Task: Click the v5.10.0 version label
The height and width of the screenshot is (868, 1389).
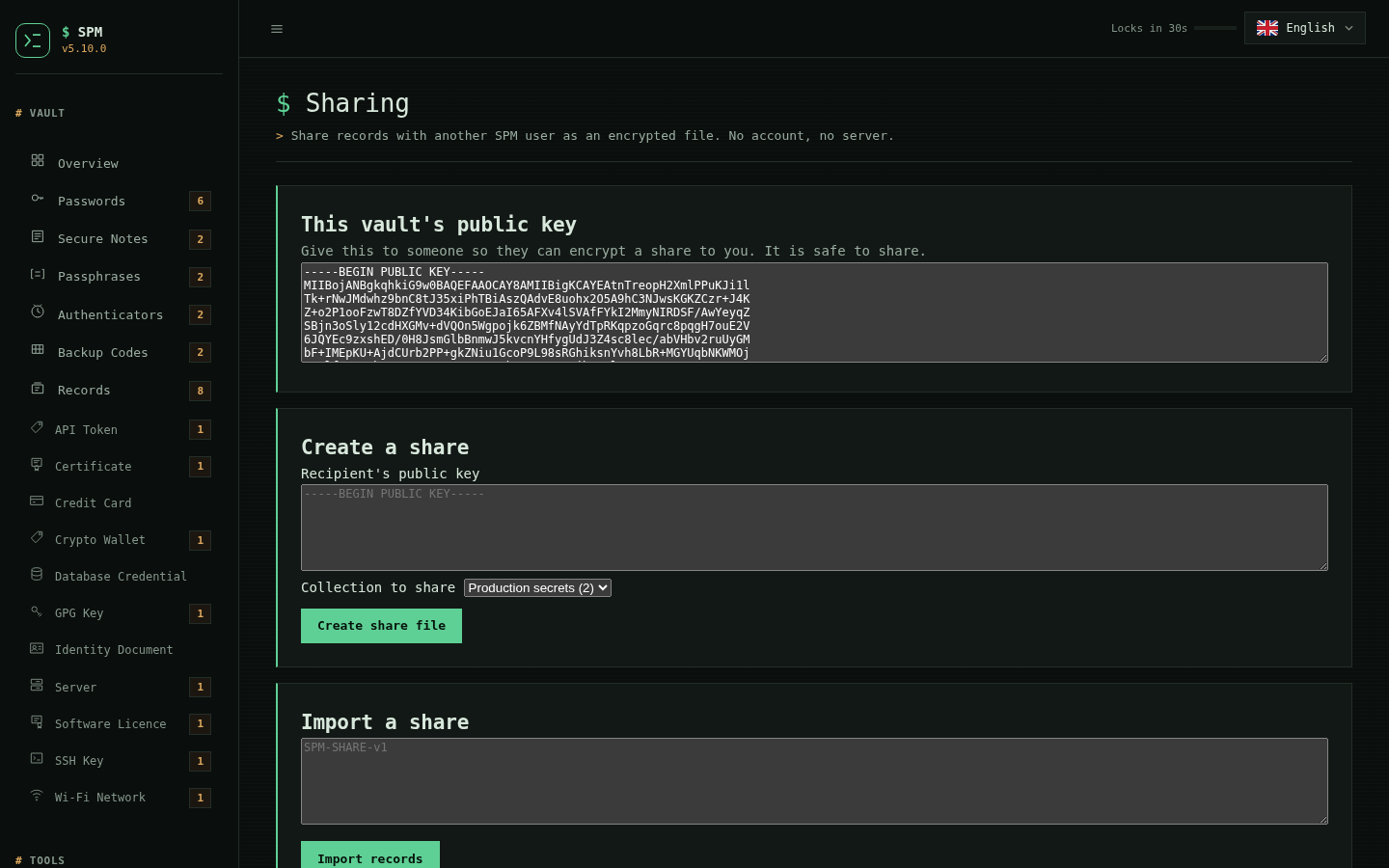Action: [84, 48]
